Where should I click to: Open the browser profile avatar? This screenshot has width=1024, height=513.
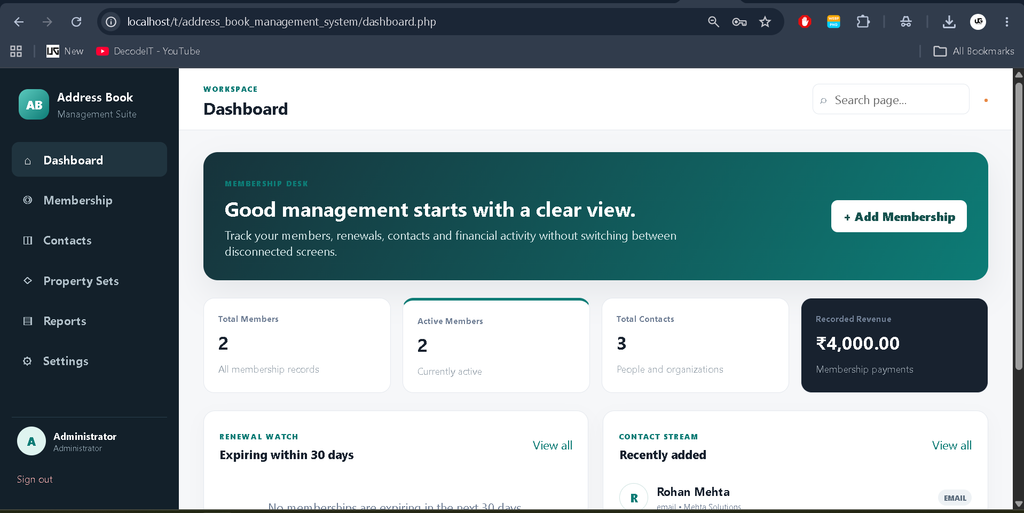tap(978, 22)
